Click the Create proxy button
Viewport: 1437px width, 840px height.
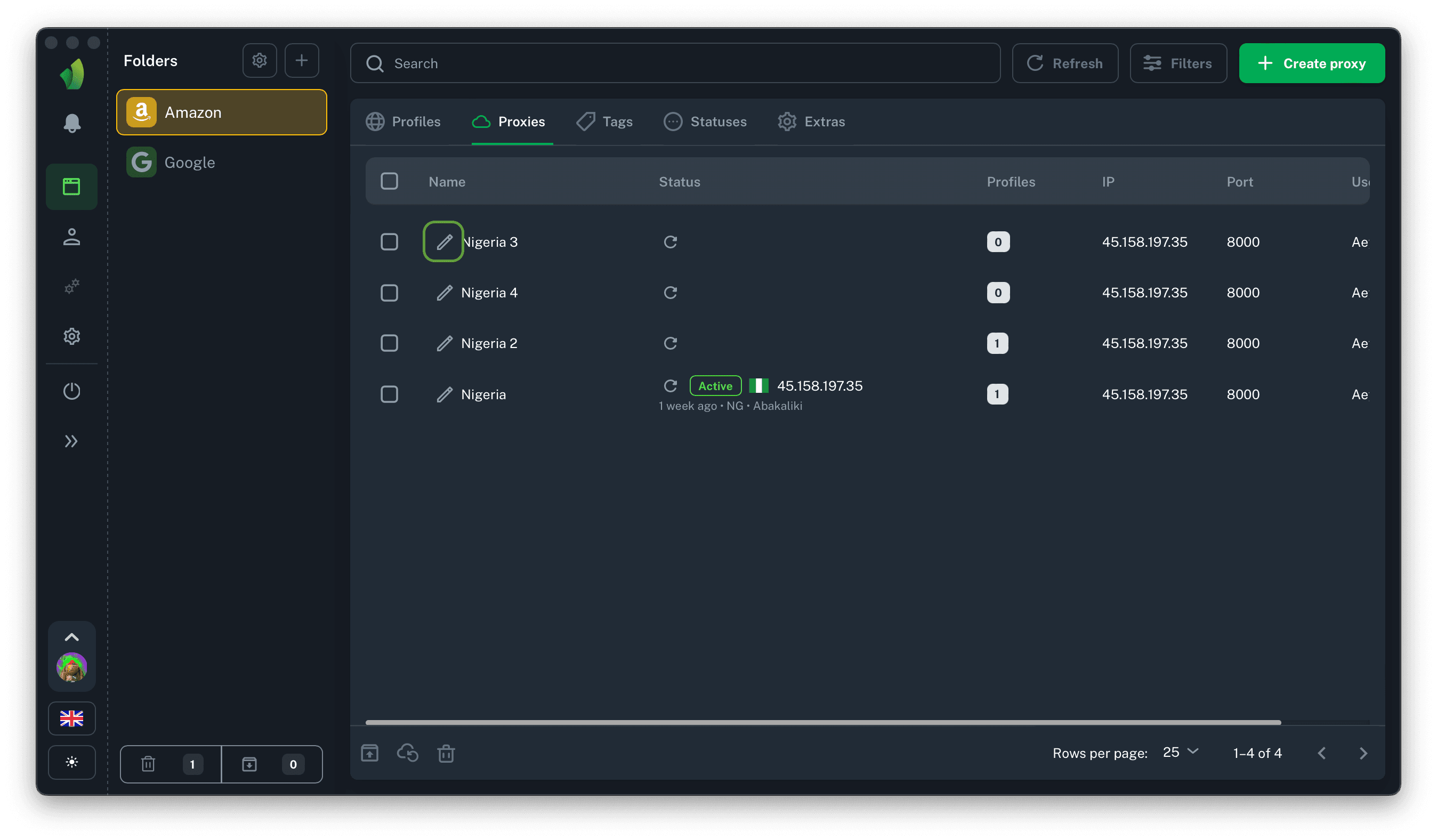(1312, 63)
